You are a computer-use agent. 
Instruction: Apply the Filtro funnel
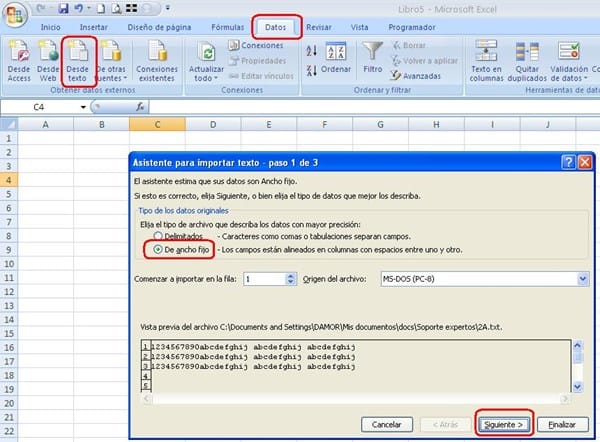click(373, 57)
